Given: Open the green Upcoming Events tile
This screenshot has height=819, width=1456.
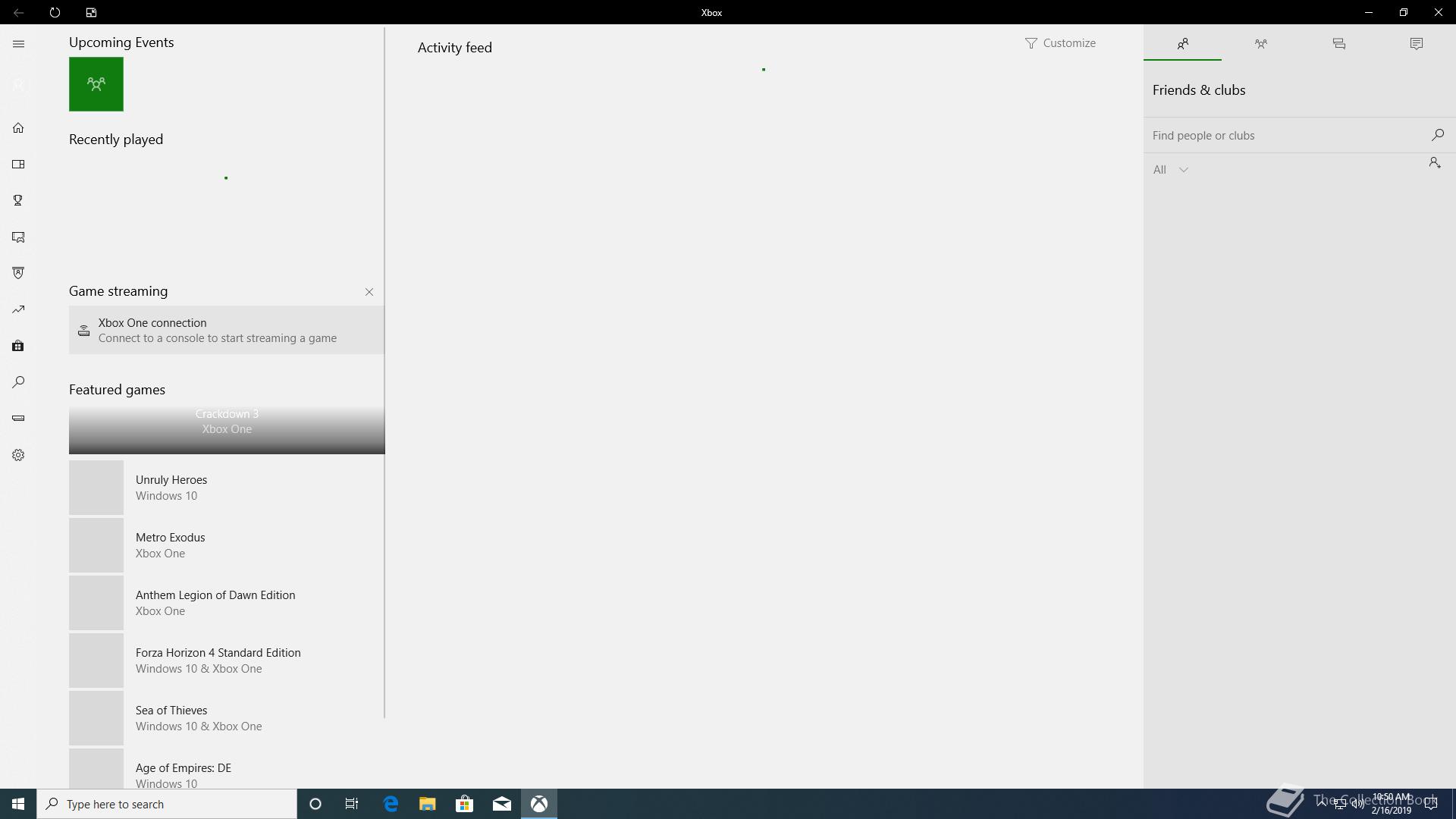Looking at the screenshot, I should [x=96, y=84].
